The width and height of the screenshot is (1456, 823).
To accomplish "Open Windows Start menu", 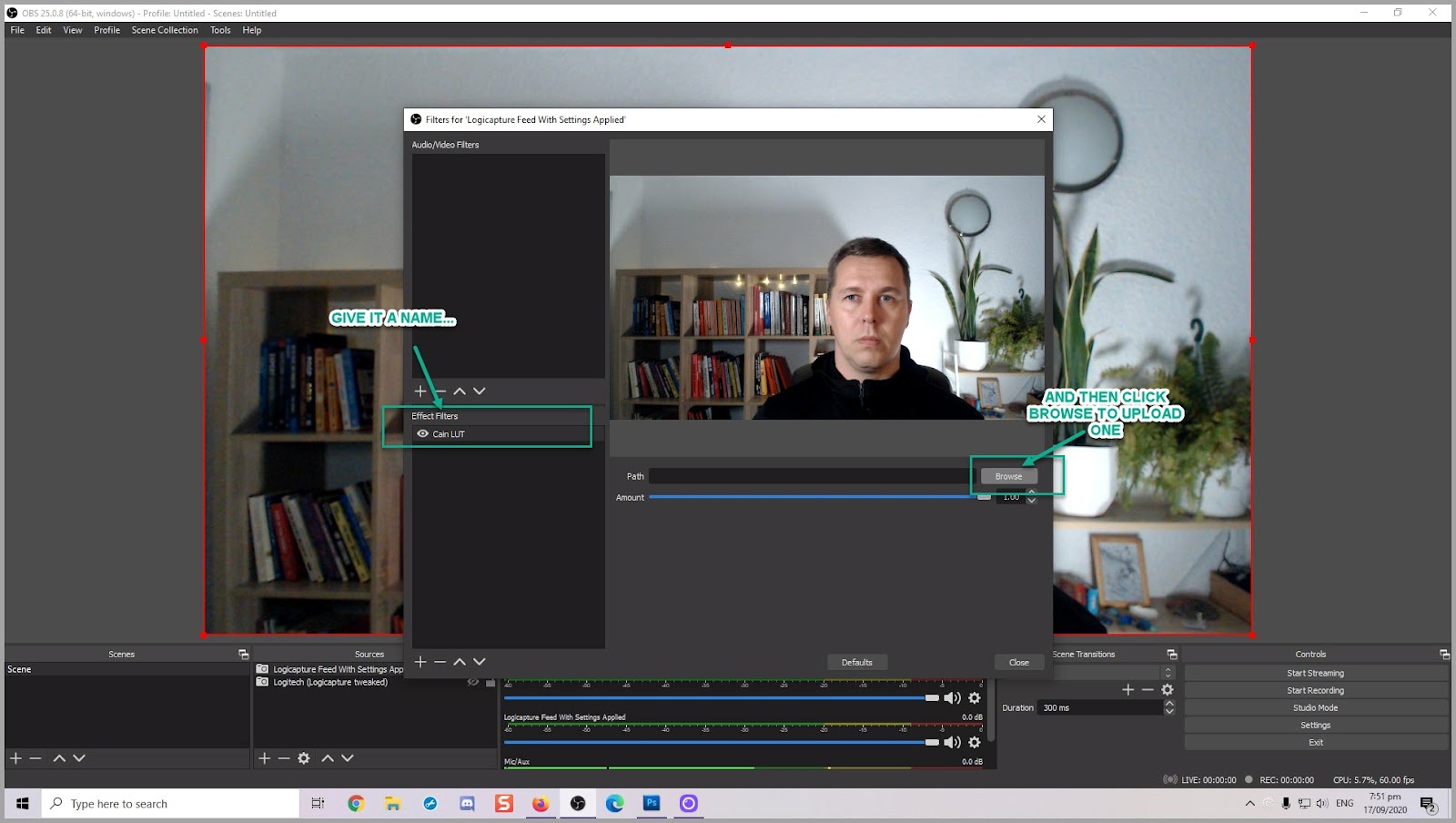I will point(23,804).
